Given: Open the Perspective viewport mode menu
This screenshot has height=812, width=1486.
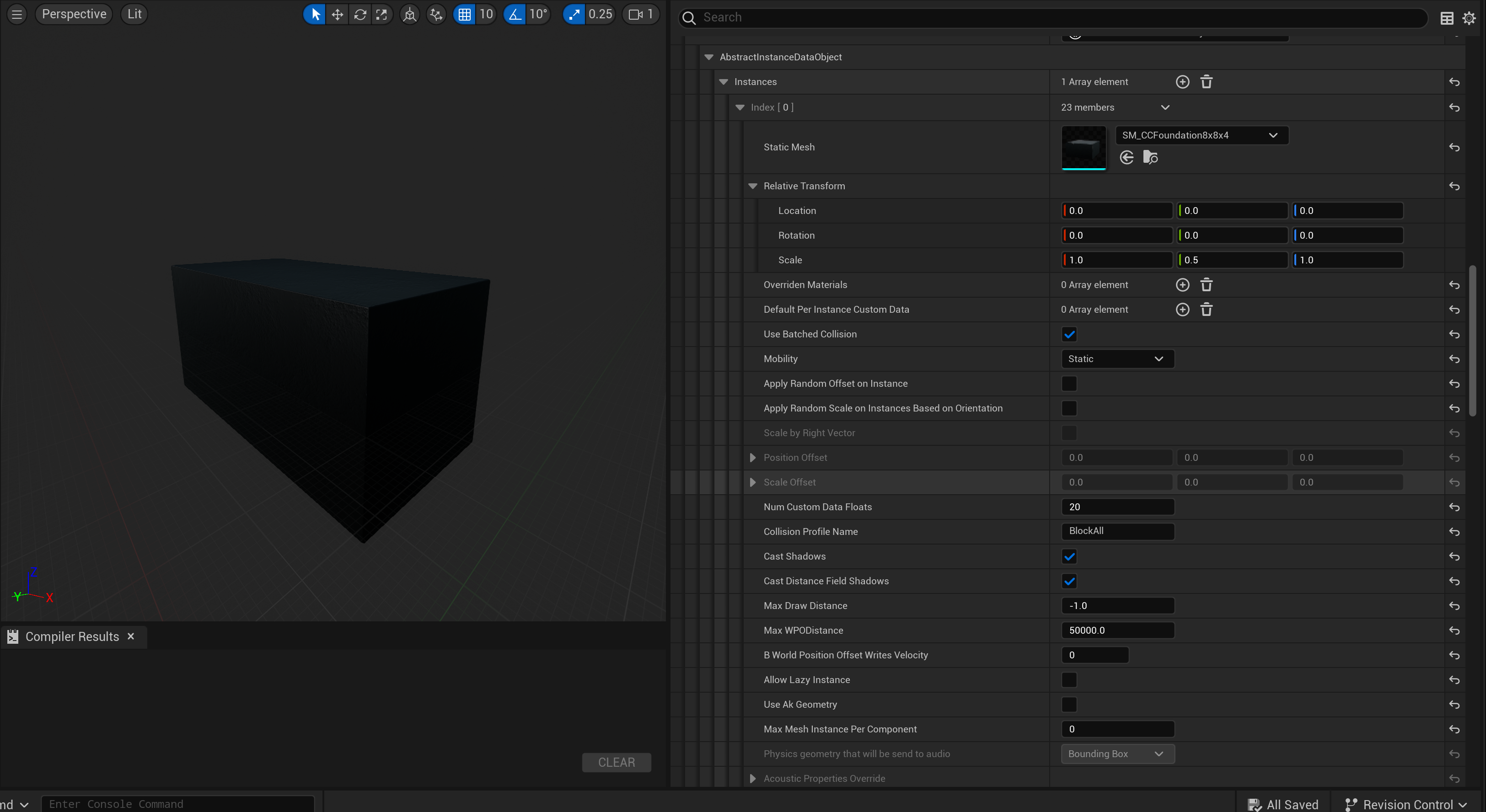Looking at the screenshot, I should point(74,15).
